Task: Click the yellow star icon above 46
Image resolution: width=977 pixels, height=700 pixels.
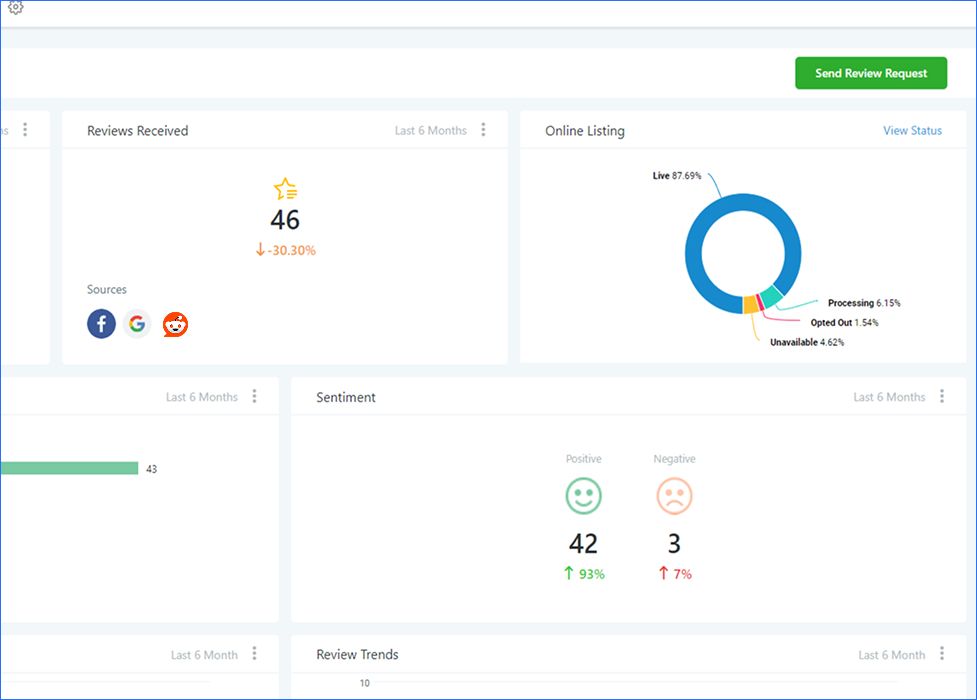Action: (285, 189)
